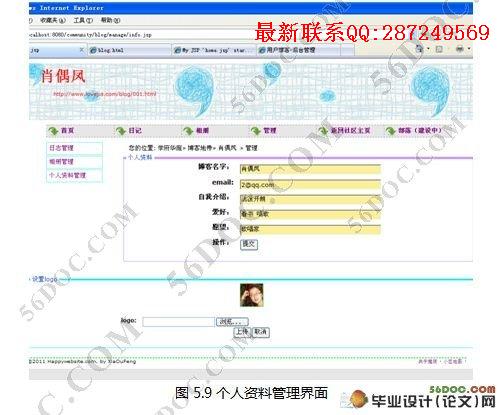Viewport: 504px width, 415px height.
Task: Click the 取消 cancel button
Action: [261, 332]
